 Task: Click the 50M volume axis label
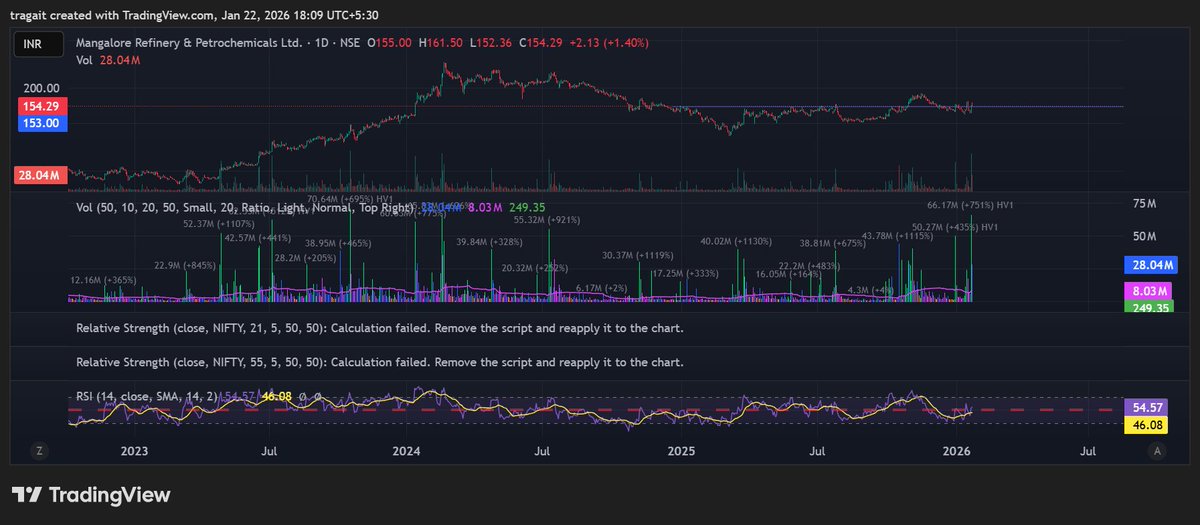click(x=1144, y=237)
